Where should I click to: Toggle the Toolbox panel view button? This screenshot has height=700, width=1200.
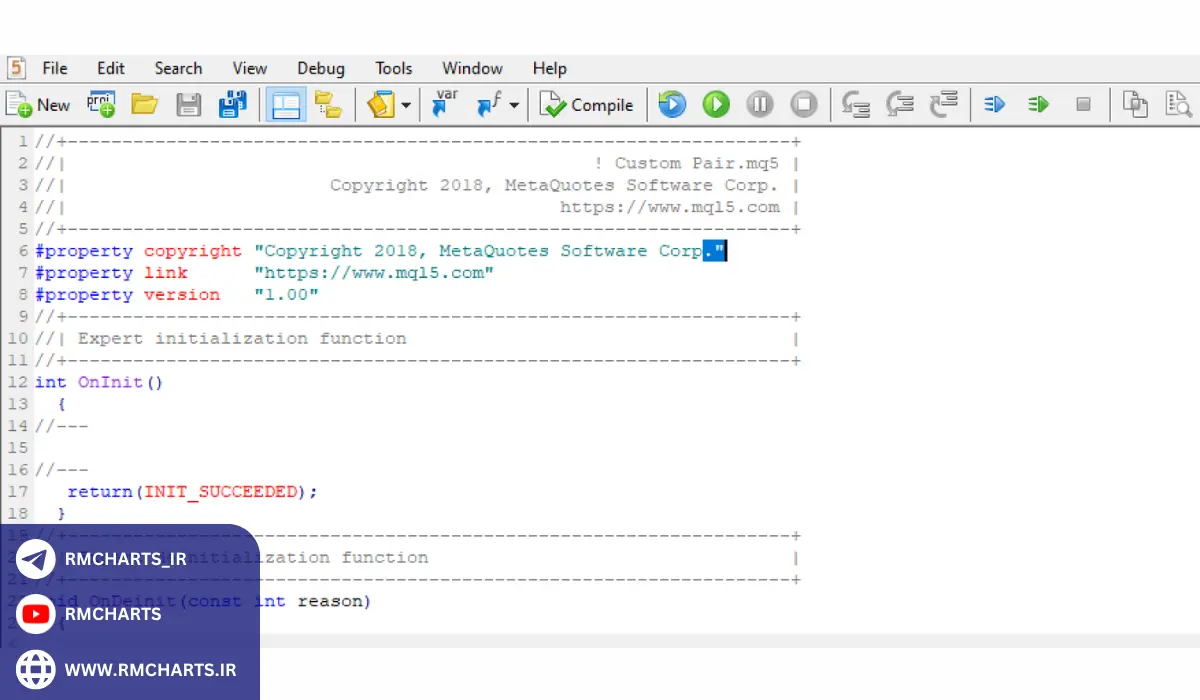287,104
